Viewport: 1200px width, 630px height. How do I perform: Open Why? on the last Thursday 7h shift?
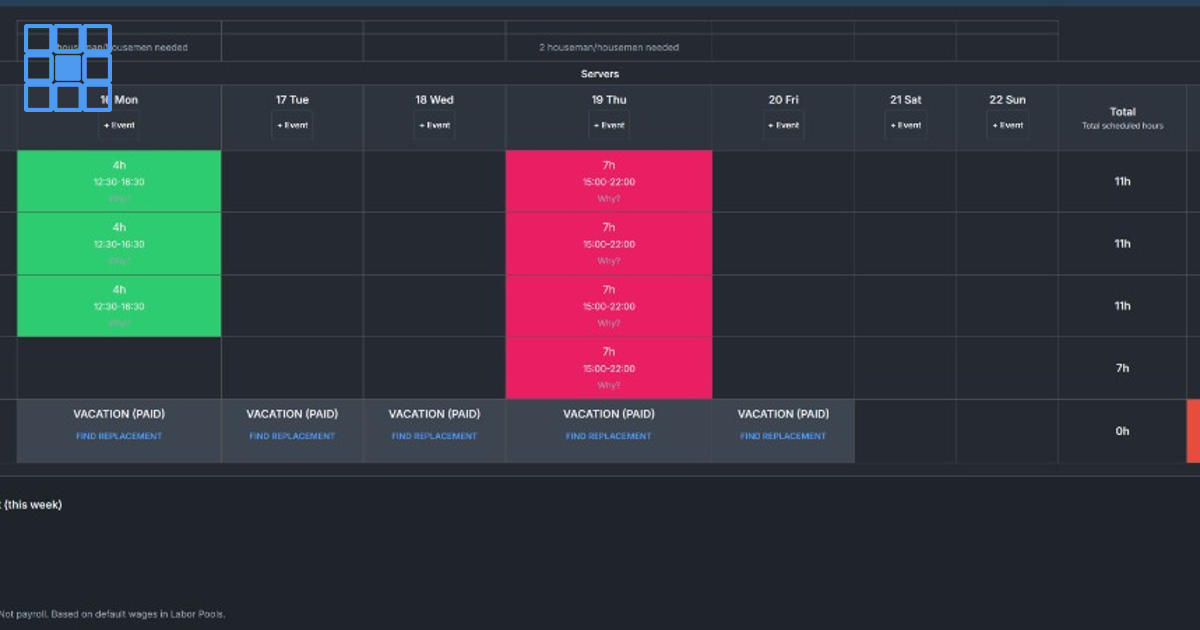[x=608, y=383]
